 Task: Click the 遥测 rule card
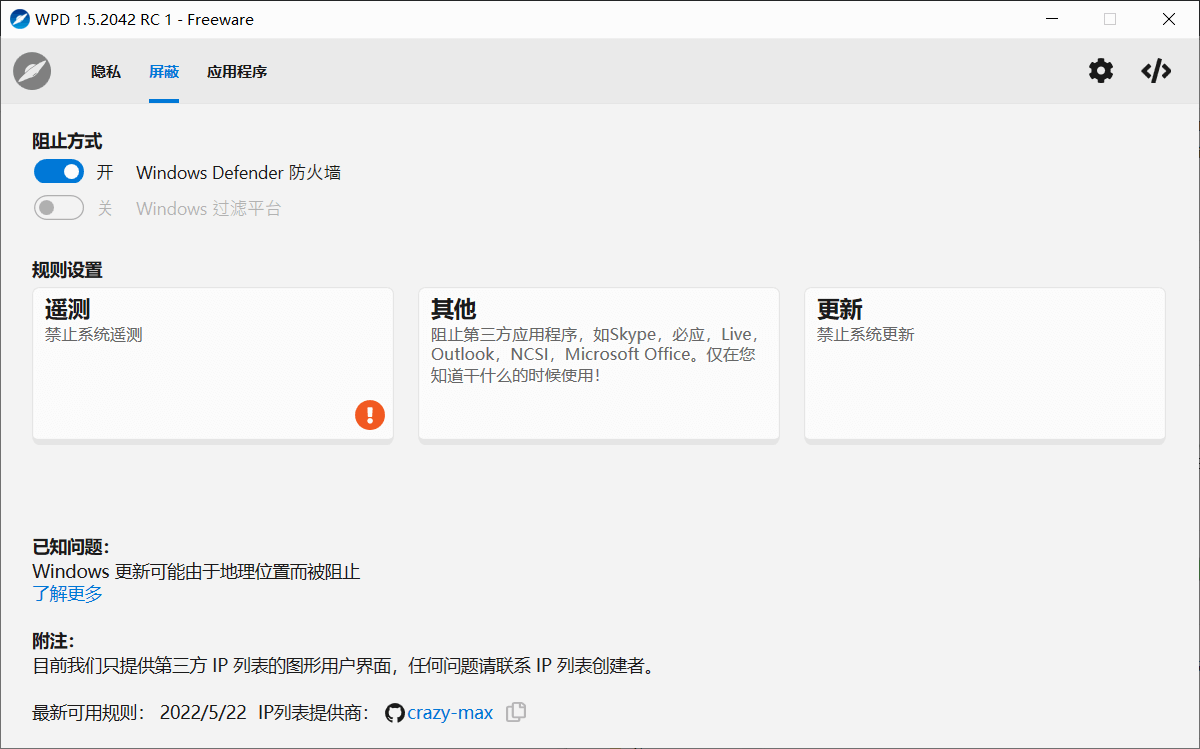coord(213,364)
